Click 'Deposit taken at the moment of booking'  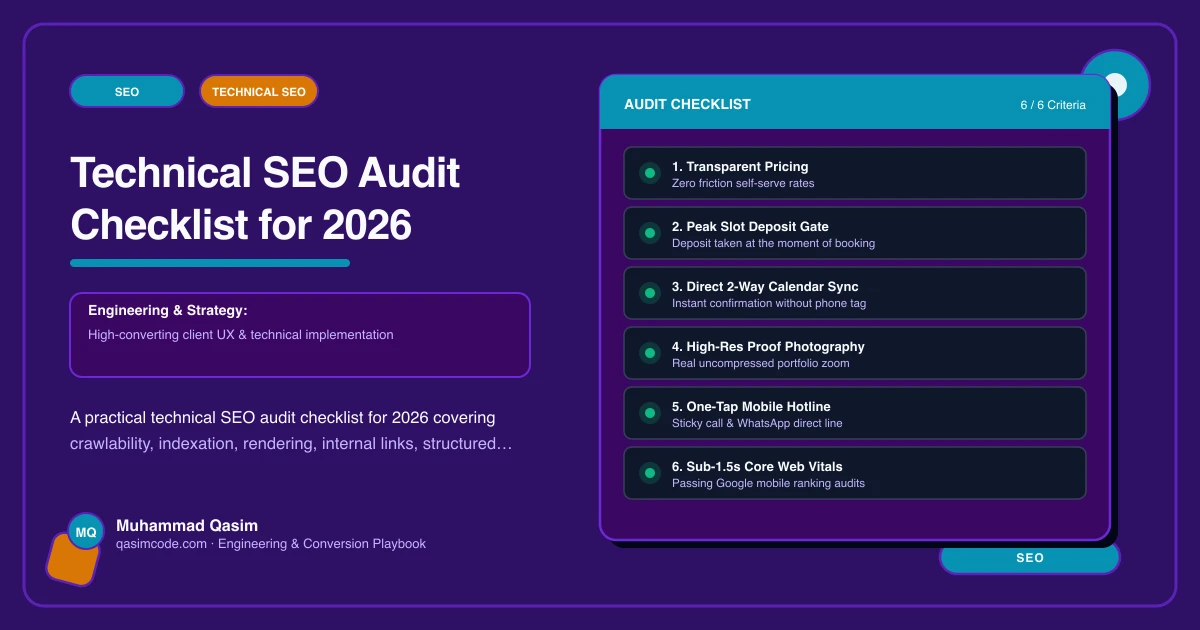click(x=773, y=244)
